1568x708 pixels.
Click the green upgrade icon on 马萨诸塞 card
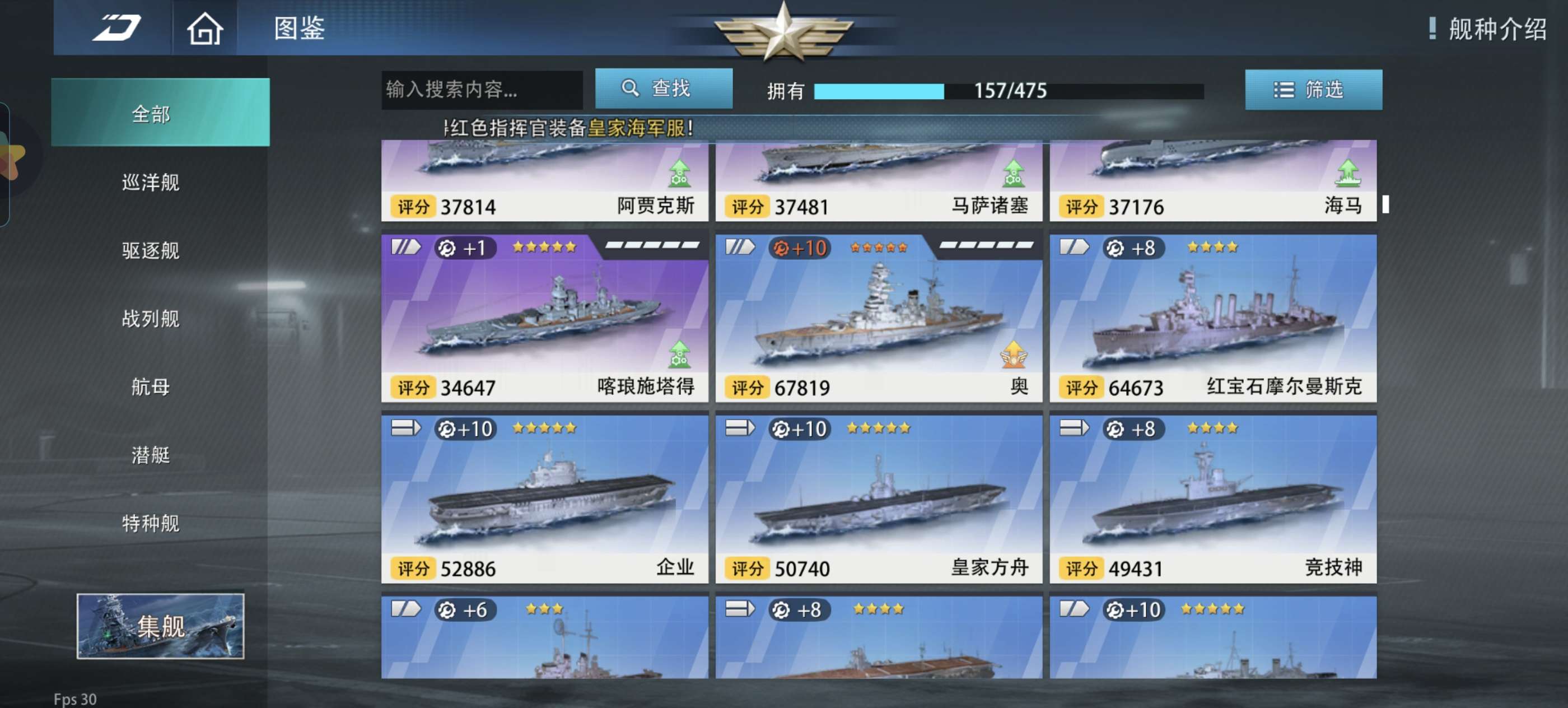[x=1013, y=173]
